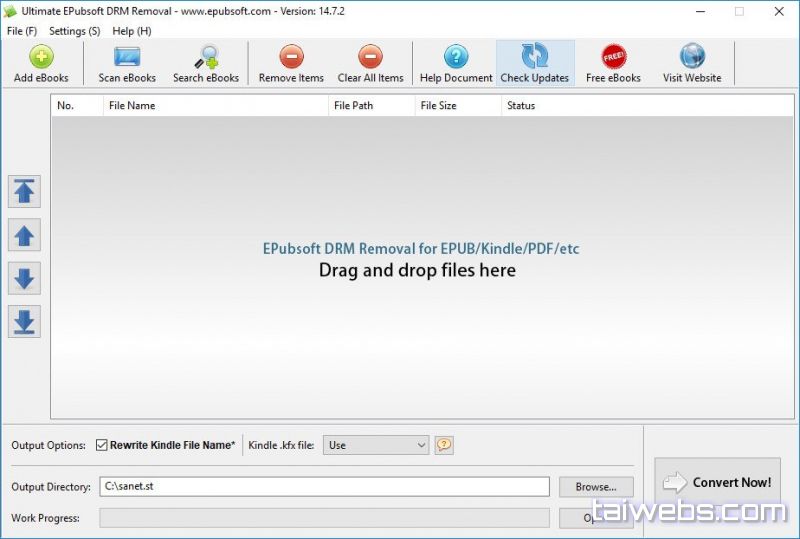The width and height of the screenshot is (800, 539).
Task: Toggle the Rewrite Kindle File Name checkbox
Action: 102,445
